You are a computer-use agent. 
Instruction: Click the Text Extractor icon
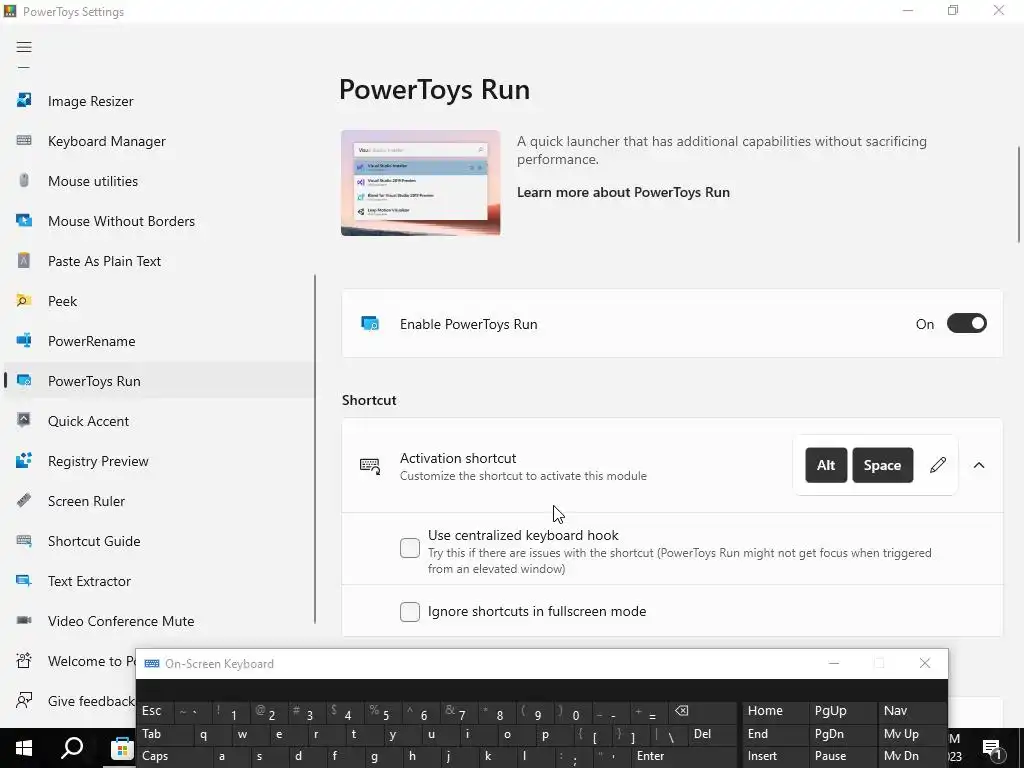24,581
